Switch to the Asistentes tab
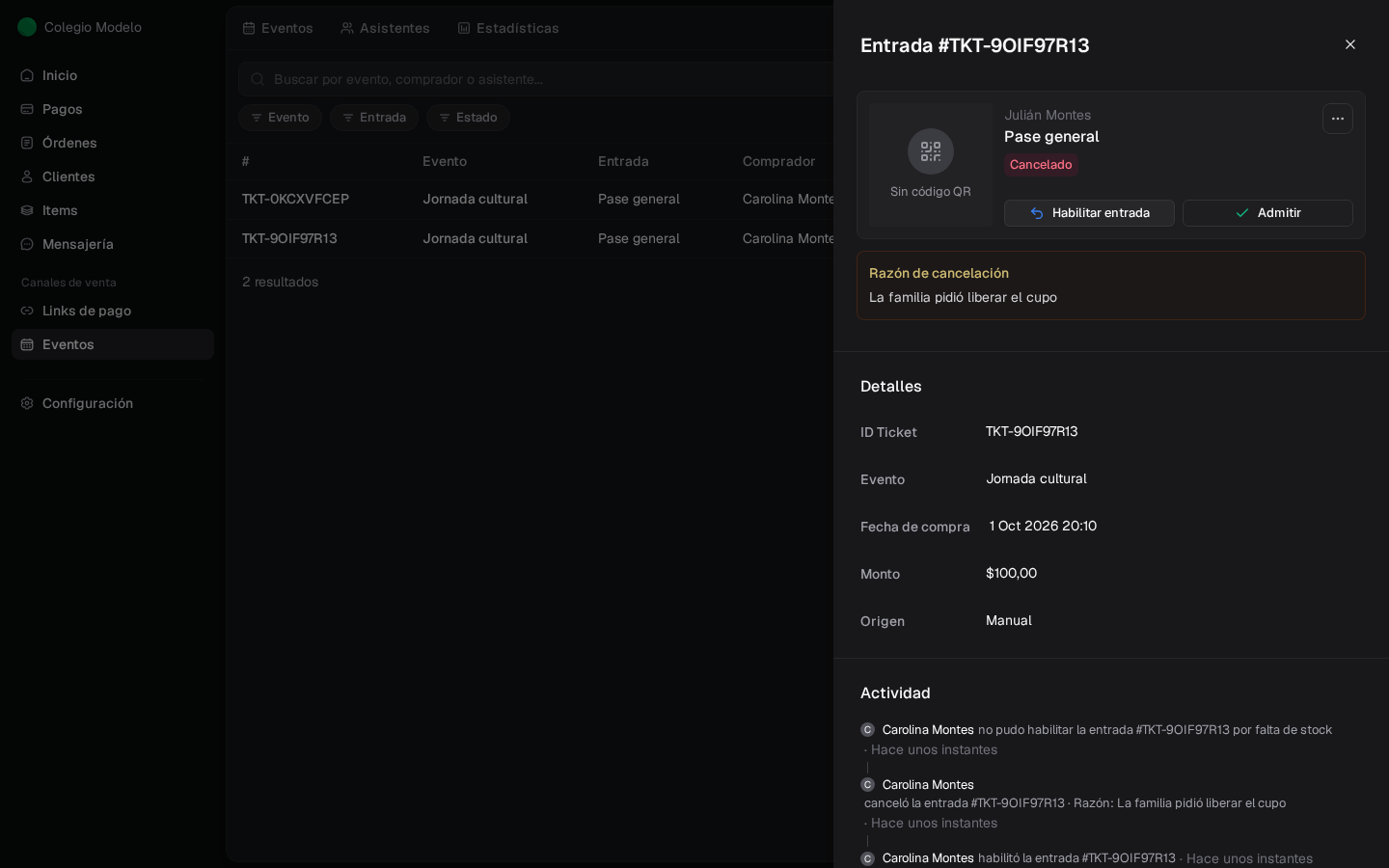1389x868 pixels. click(385, 28)
